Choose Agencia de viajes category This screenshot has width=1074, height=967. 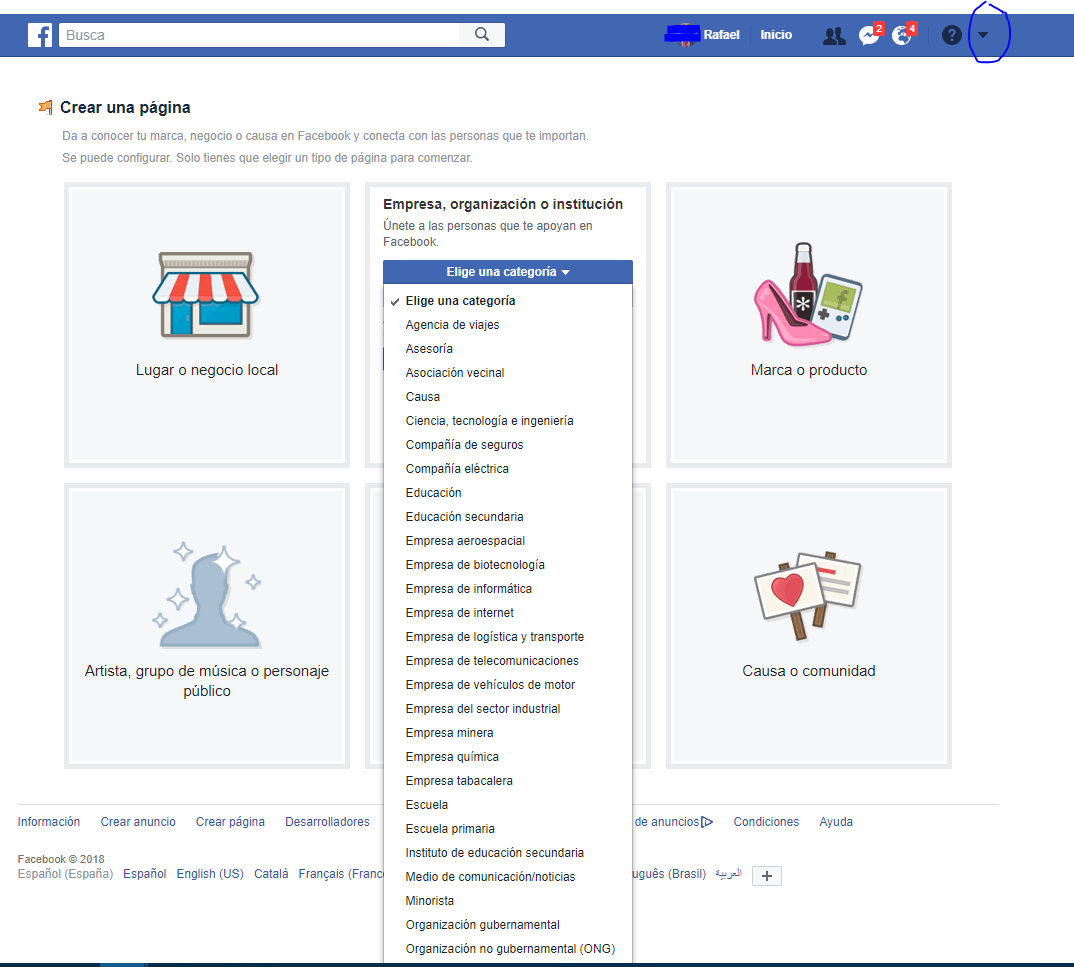pyautogui.click(x=508, y=325)
